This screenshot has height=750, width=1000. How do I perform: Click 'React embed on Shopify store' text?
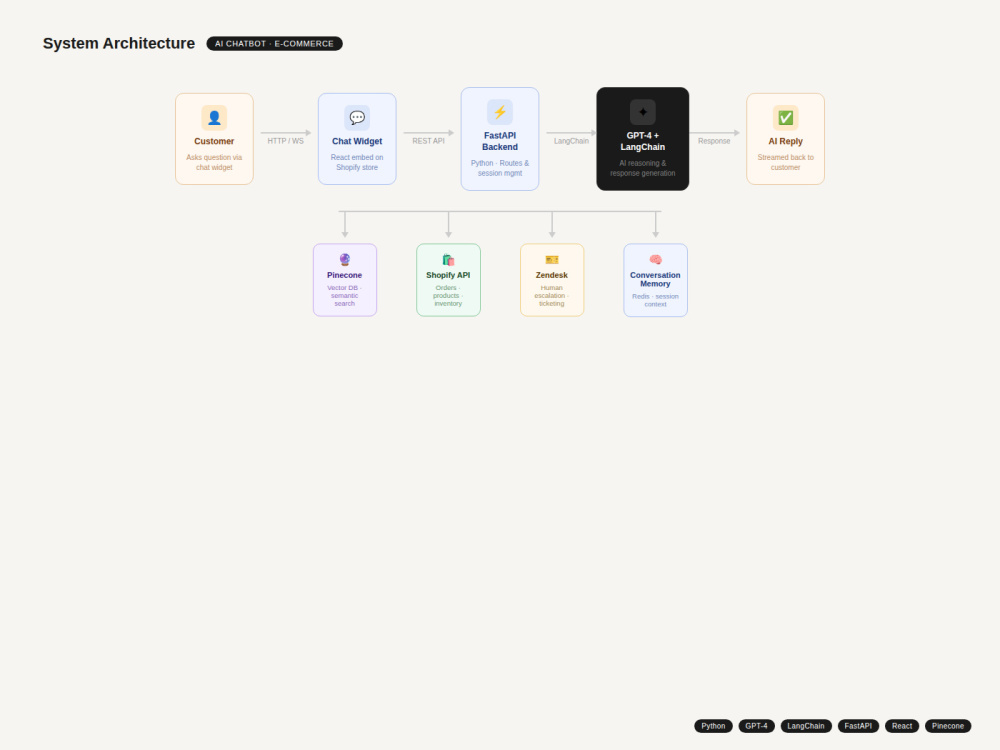pos(357,162)
